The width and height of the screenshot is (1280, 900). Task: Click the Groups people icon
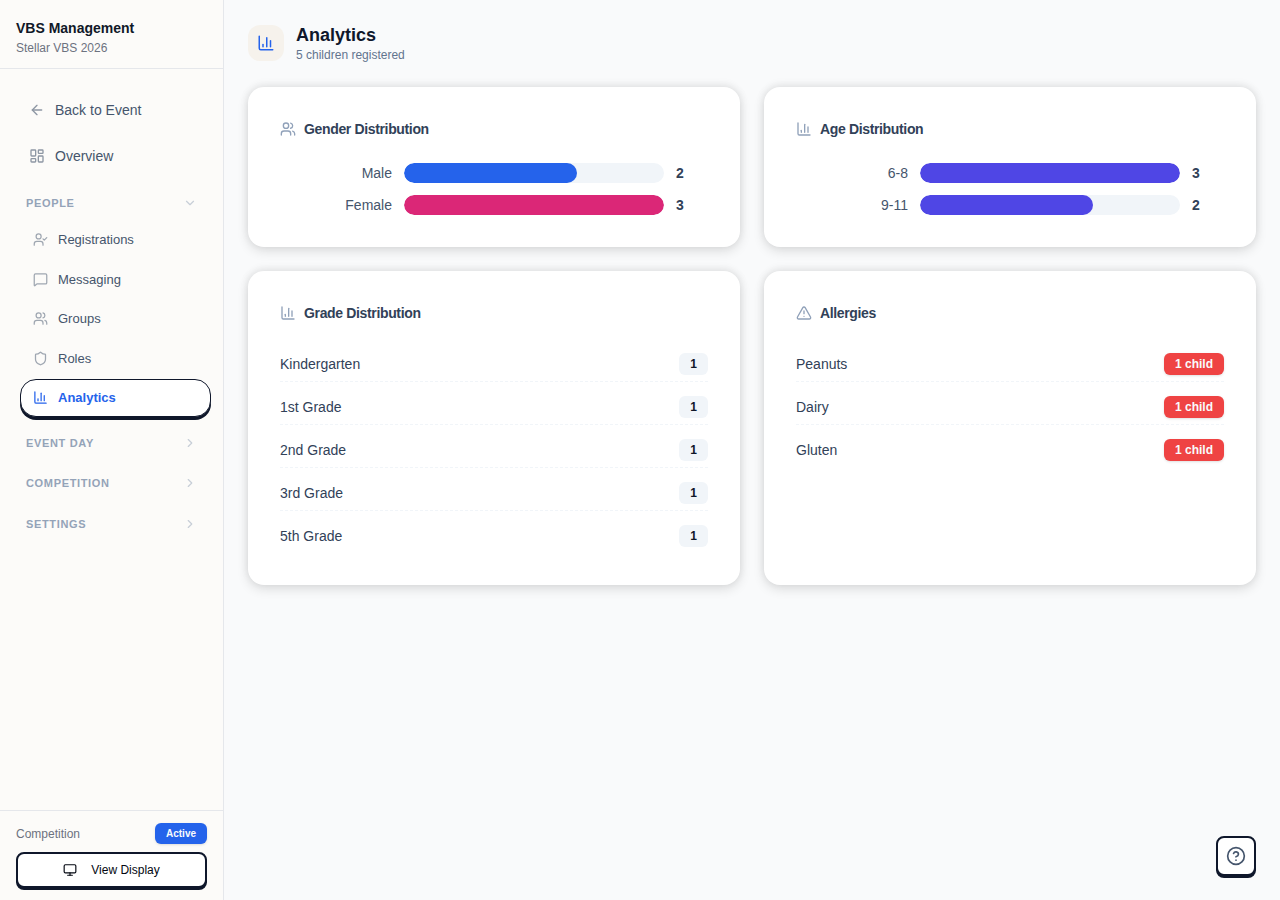click(x=40, y=318)
